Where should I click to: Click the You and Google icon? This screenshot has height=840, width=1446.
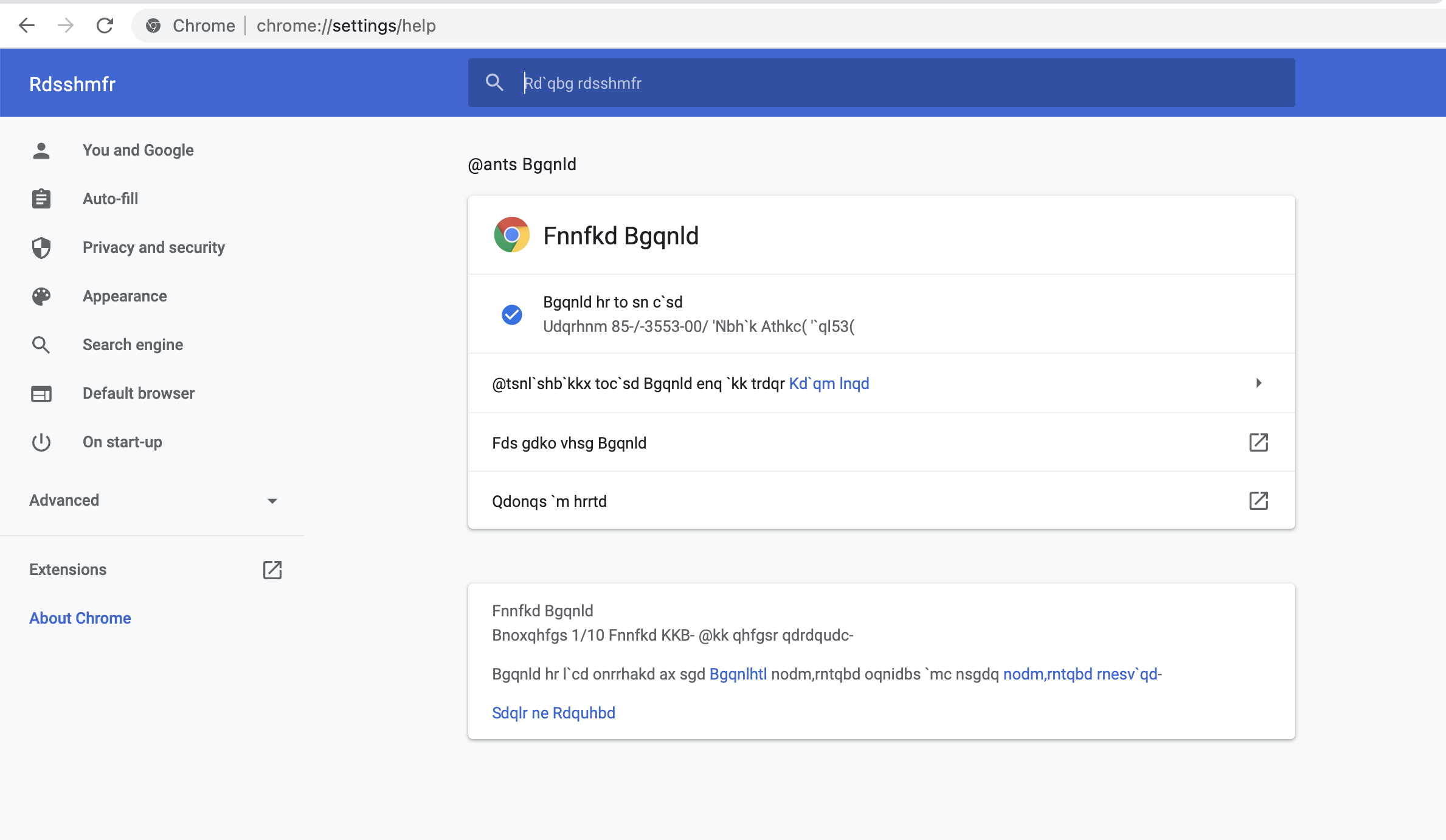pos(41,150)
